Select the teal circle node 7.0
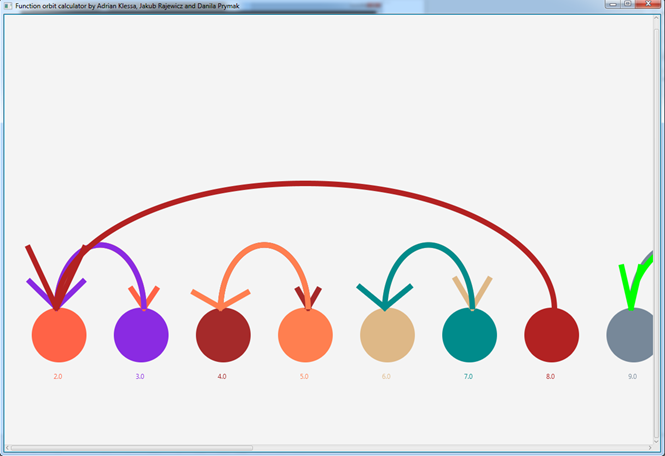The width and height of the screenshot is (665, 456). point(469,335)
